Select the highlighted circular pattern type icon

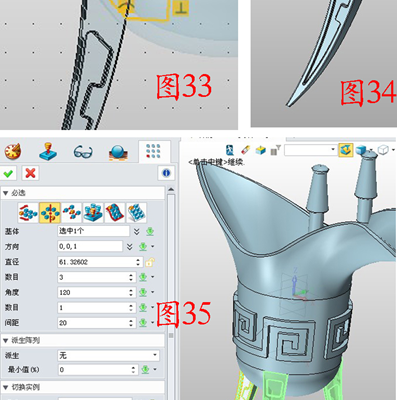[50, 212]
